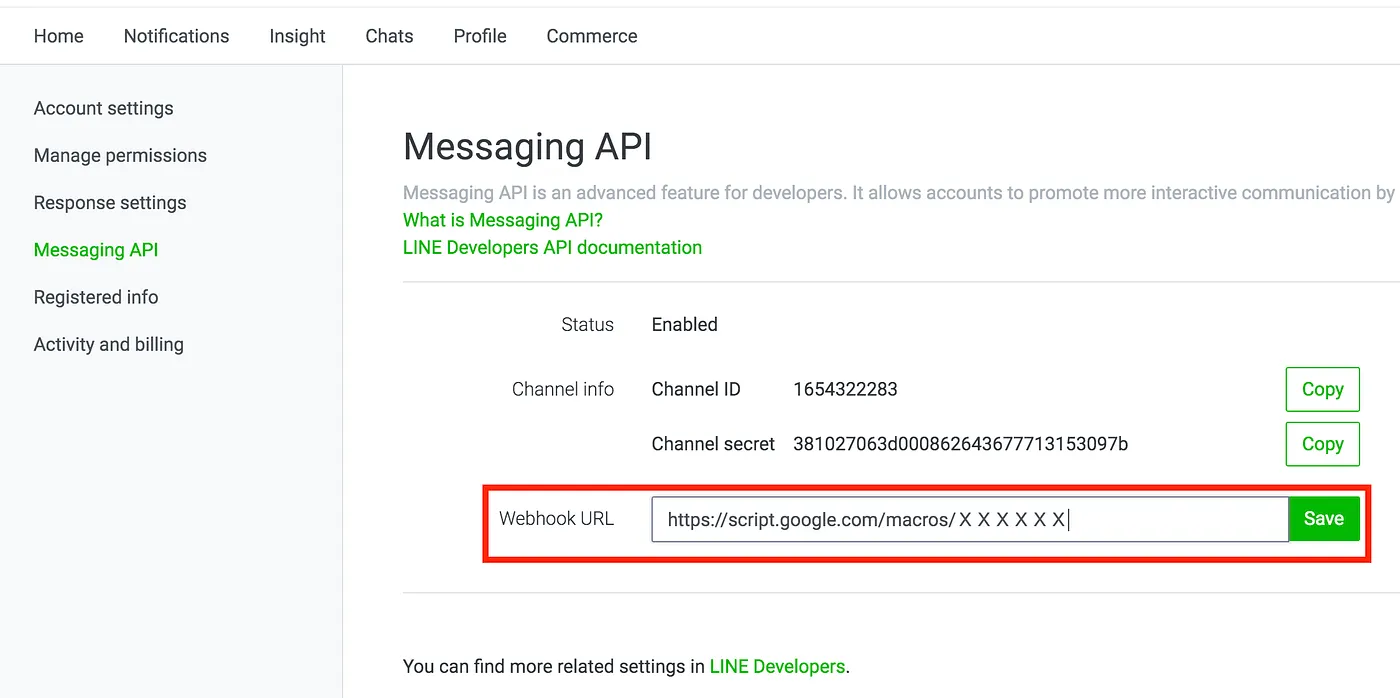Follow the LINE Developers link at bottom

[x=777, y=666]
